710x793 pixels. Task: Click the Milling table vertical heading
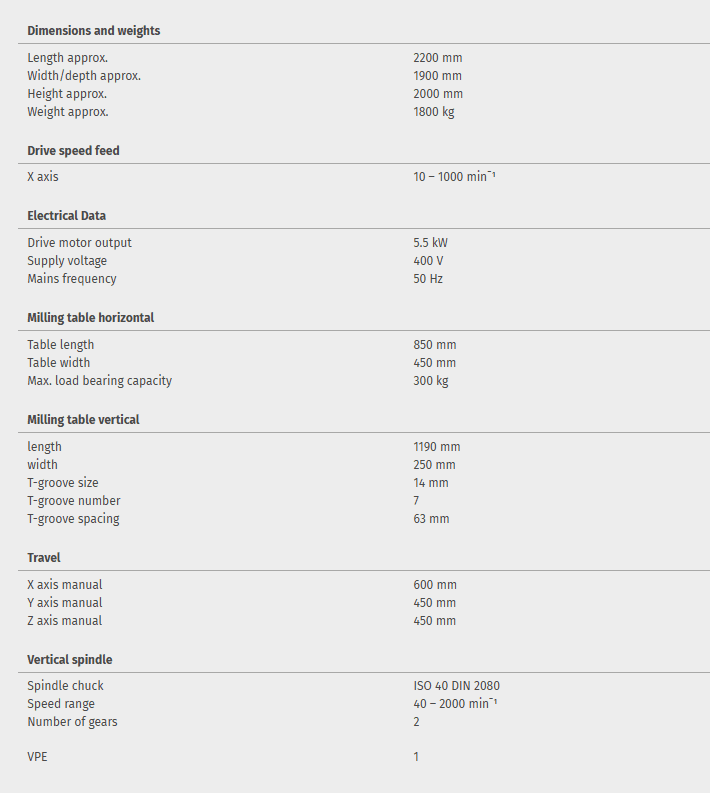(x=84, y=420)
